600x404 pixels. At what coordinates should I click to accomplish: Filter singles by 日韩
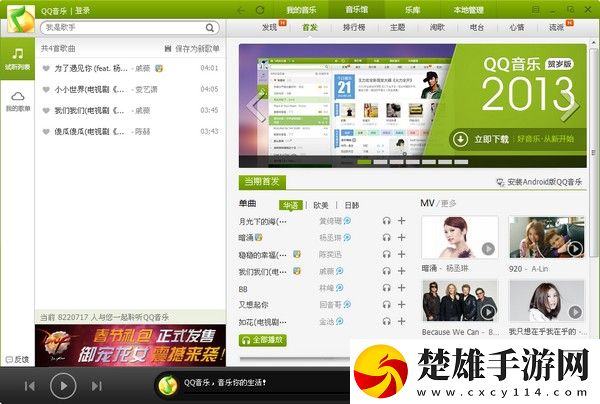pos(352,205)
